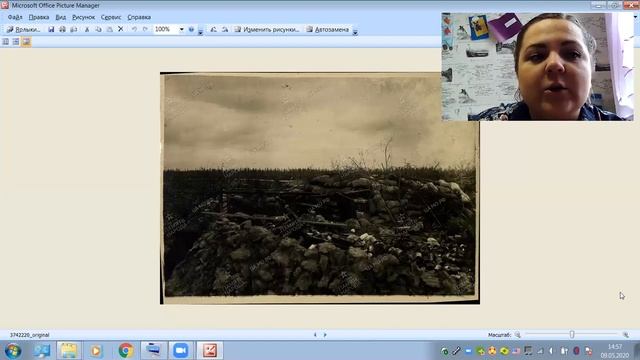The width and height of the screenshot is (640, 360).
Task: Paste using the clipboard icon
Action: (109, 29)
